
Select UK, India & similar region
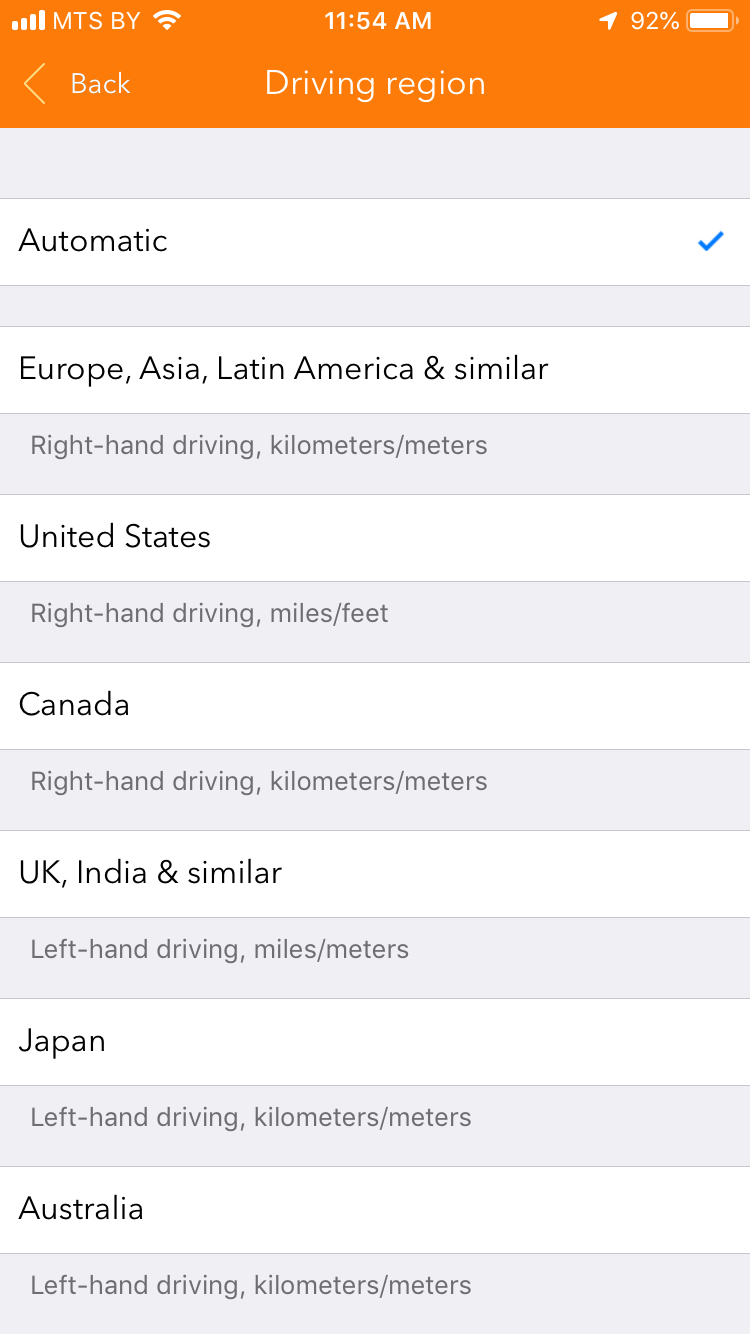[x=375, y=874]
